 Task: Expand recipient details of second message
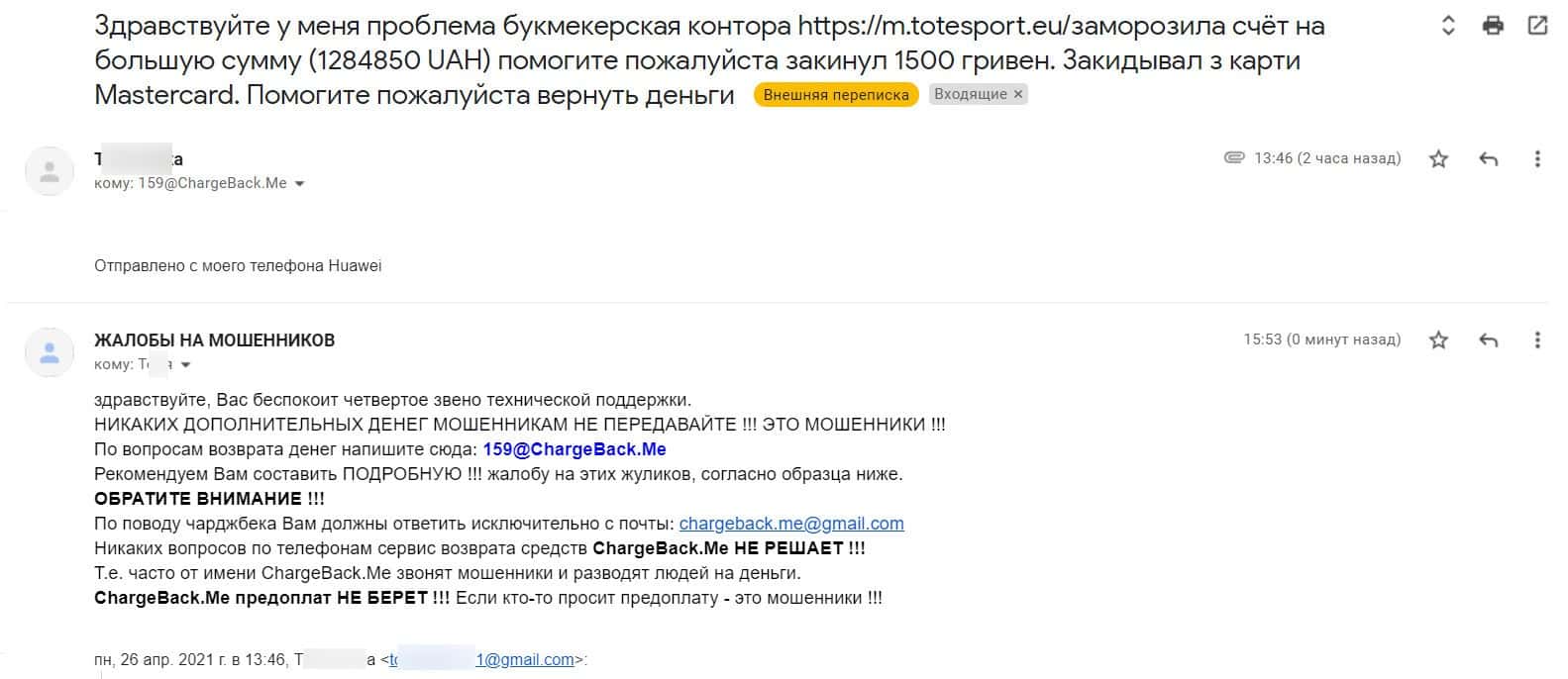pos(185,365)
